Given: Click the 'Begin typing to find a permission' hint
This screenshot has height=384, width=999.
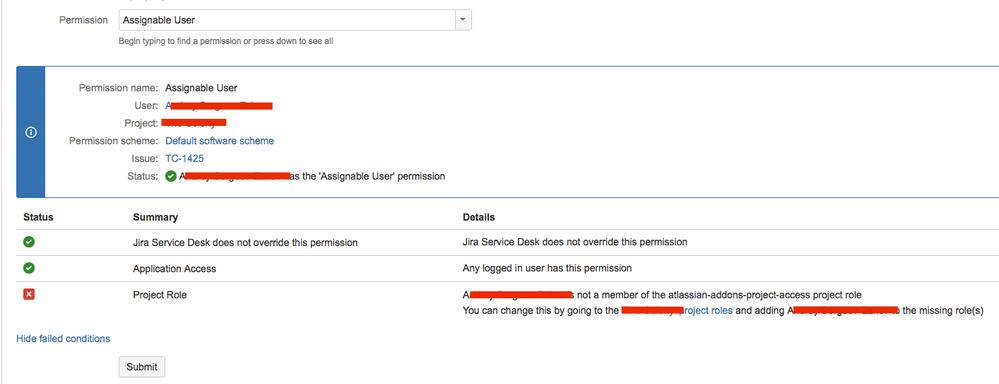Looking at the screenshot, I should pos(226,41).
